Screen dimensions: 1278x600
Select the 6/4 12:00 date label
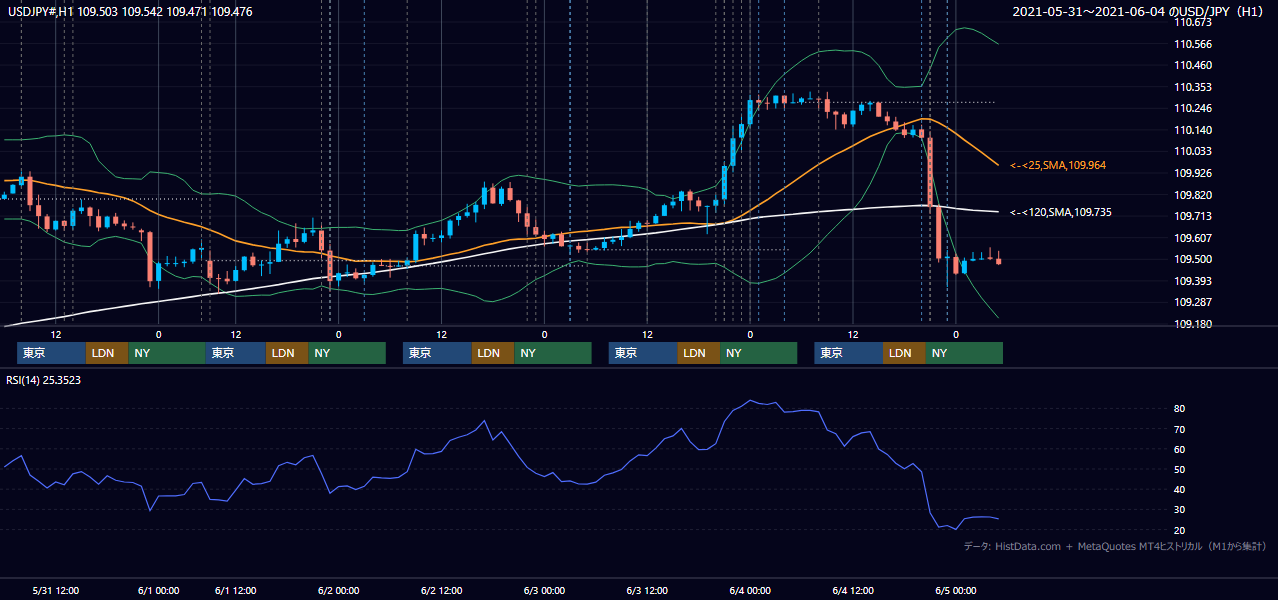853,591
